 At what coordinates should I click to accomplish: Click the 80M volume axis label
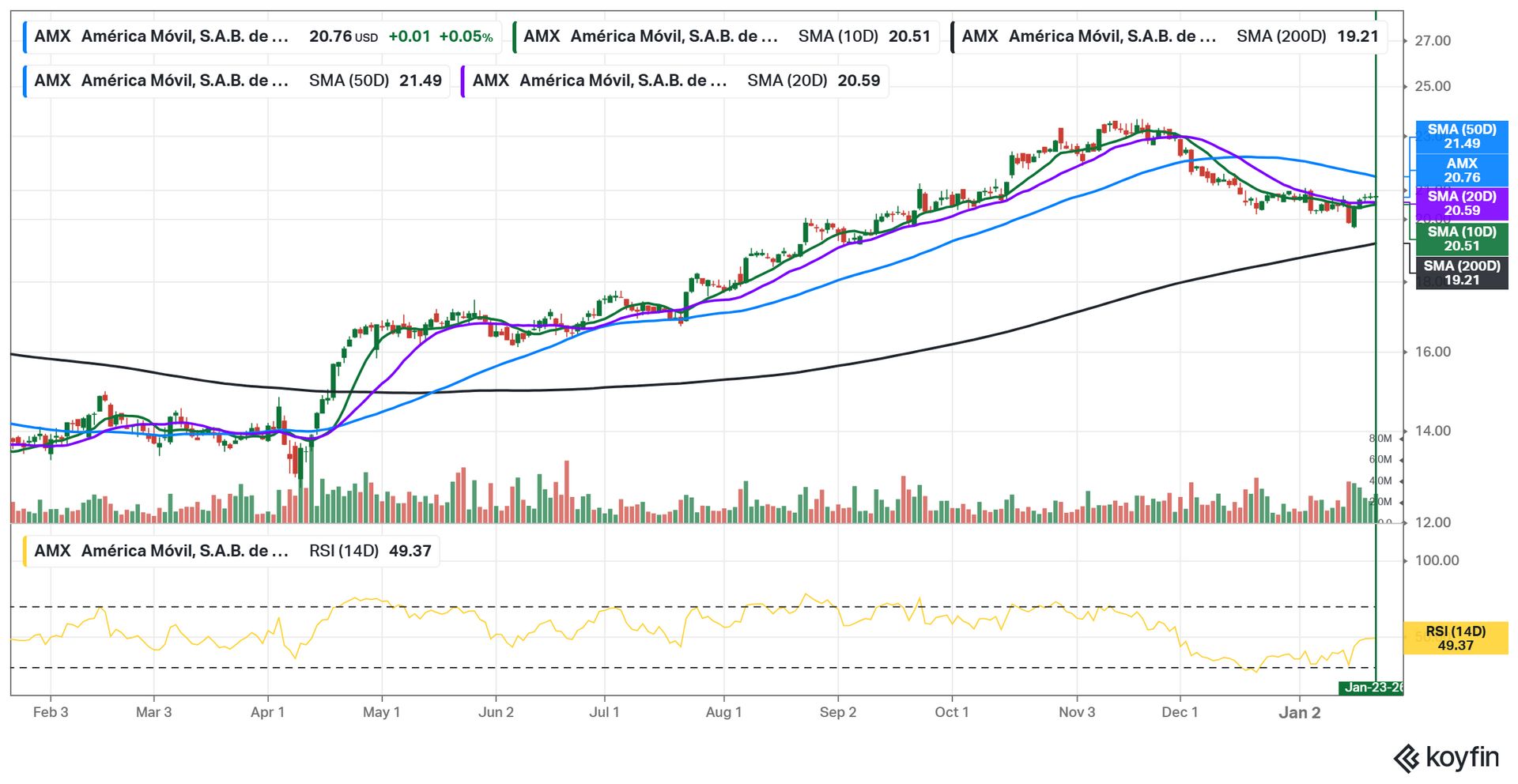tap(1380, 439)
